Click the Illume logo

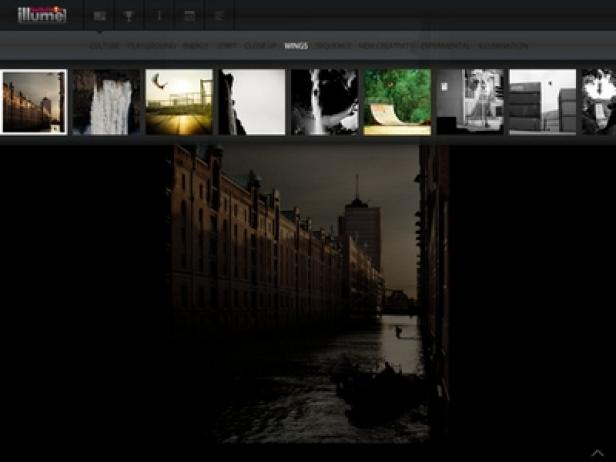click(42, 15)
